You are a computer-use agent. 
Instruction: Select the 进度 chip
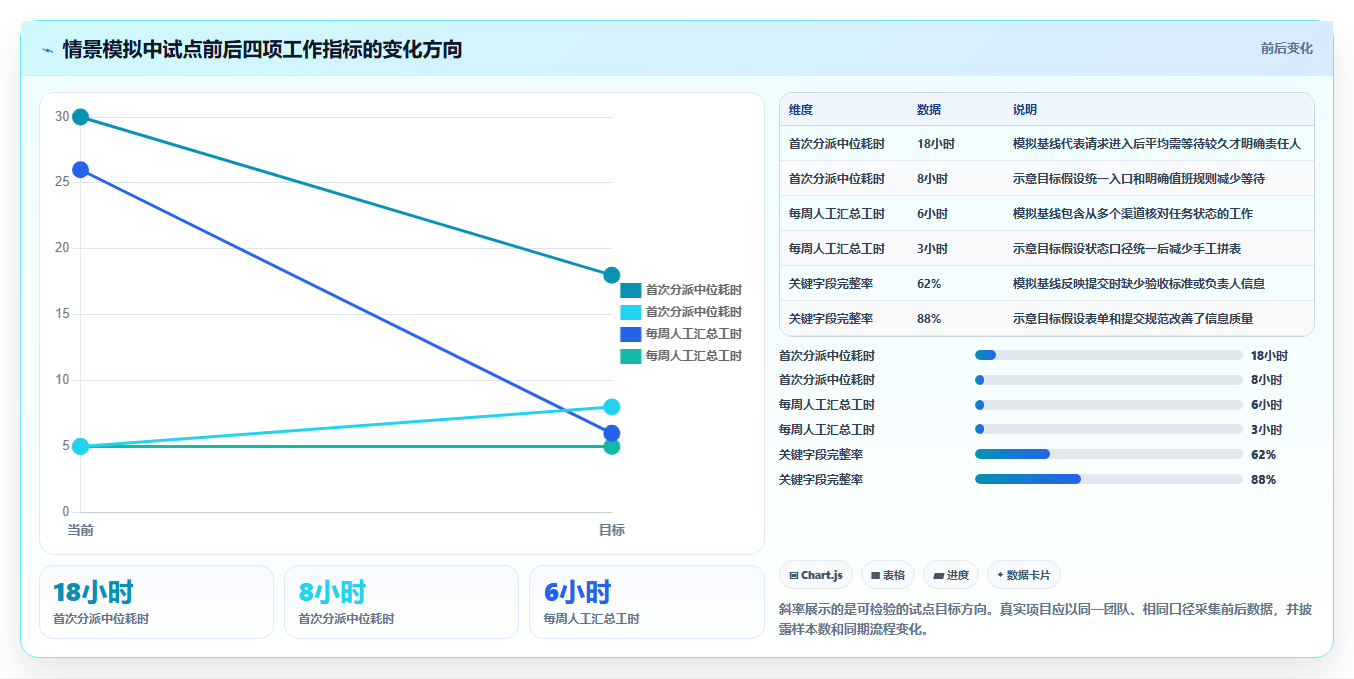(x=950, y=575)
